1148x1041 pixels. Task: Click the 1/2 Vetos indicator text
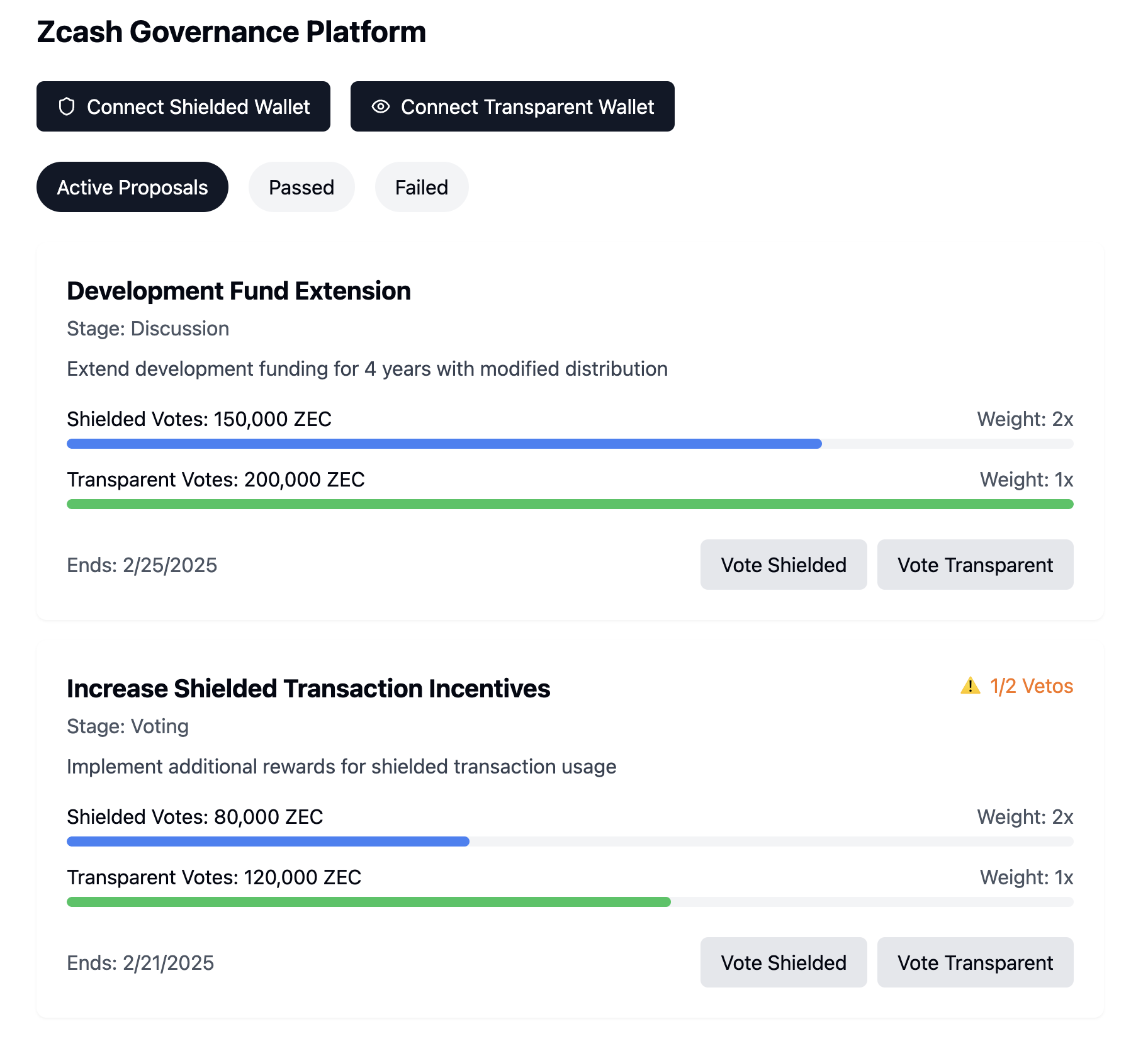[x=1031, y=686]
